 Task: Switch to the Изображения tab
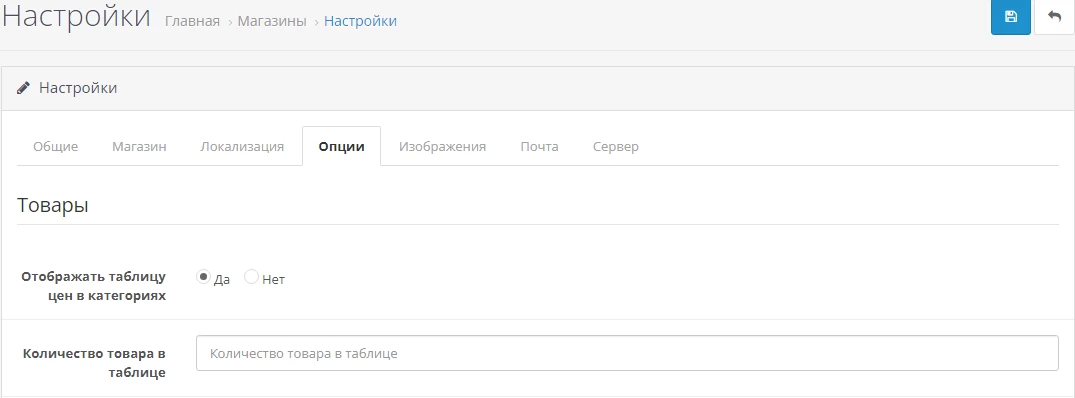[x=443, y=147]
